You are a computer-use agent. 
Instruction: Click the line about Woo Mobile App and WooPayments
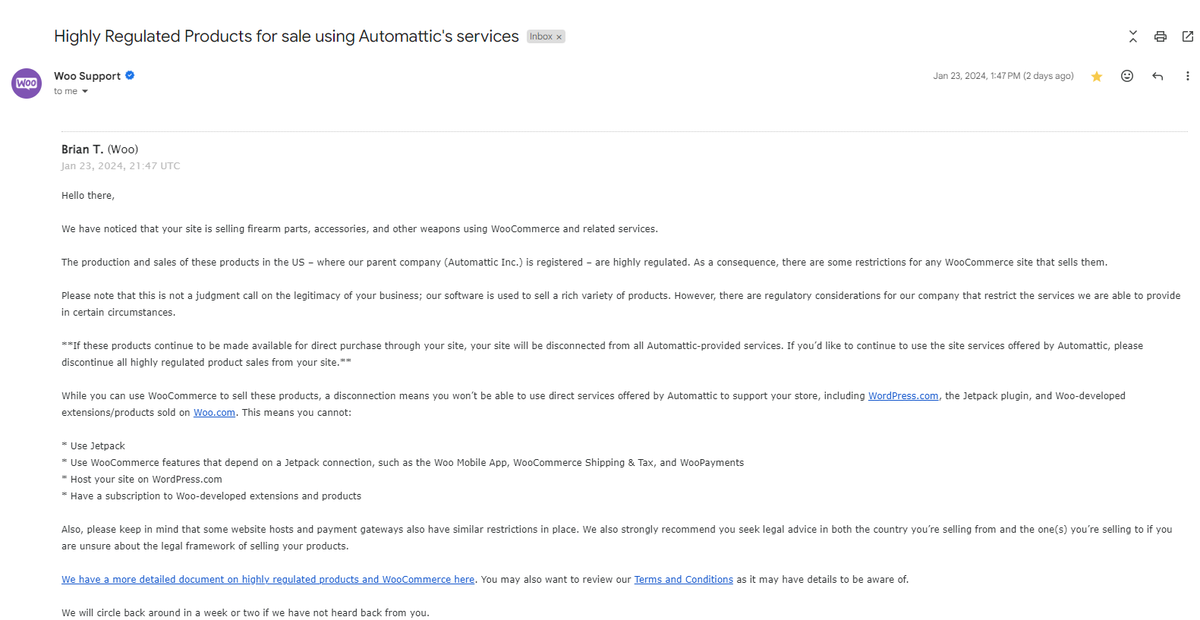(x=402, y=463)
